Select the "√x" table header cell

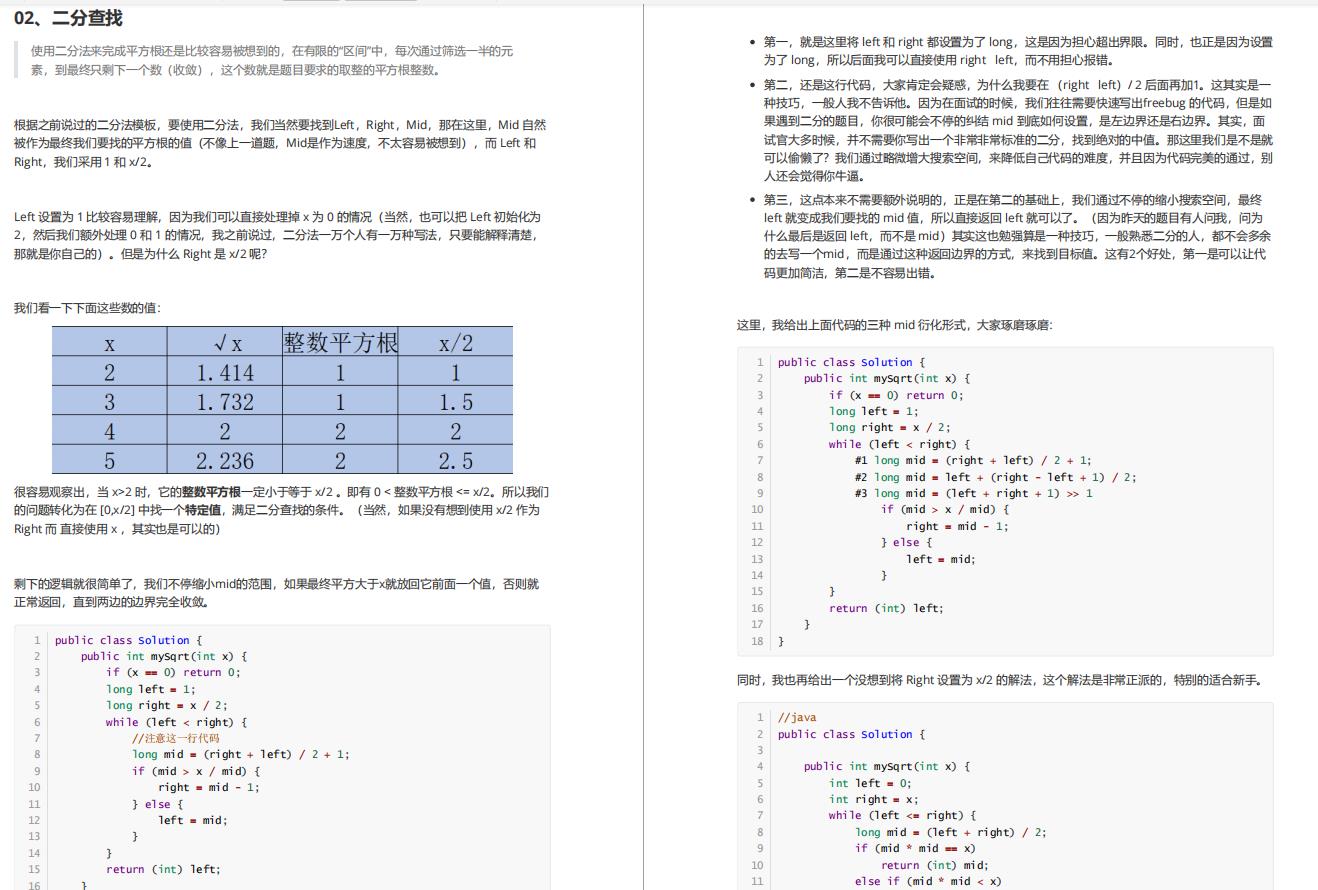pos(225,342)
